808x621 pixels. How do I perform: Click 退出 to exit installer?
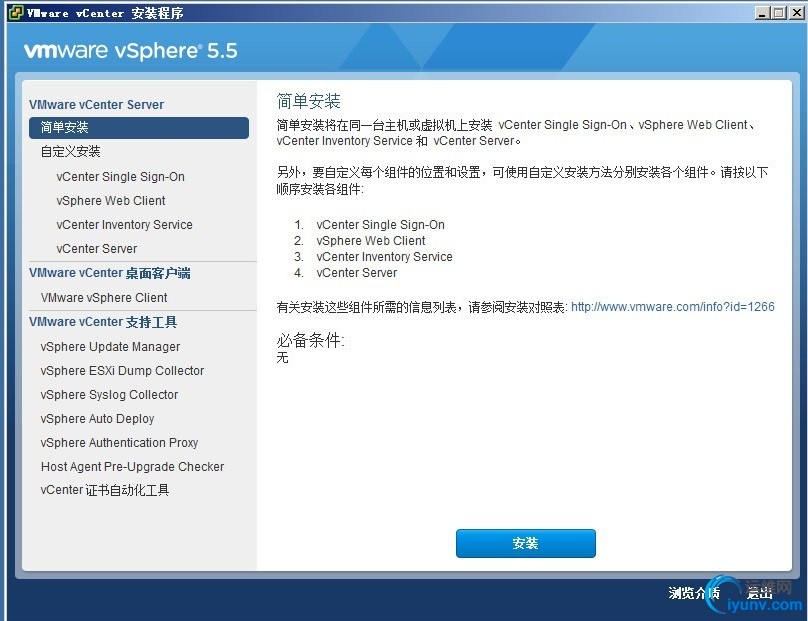point(760,593)
